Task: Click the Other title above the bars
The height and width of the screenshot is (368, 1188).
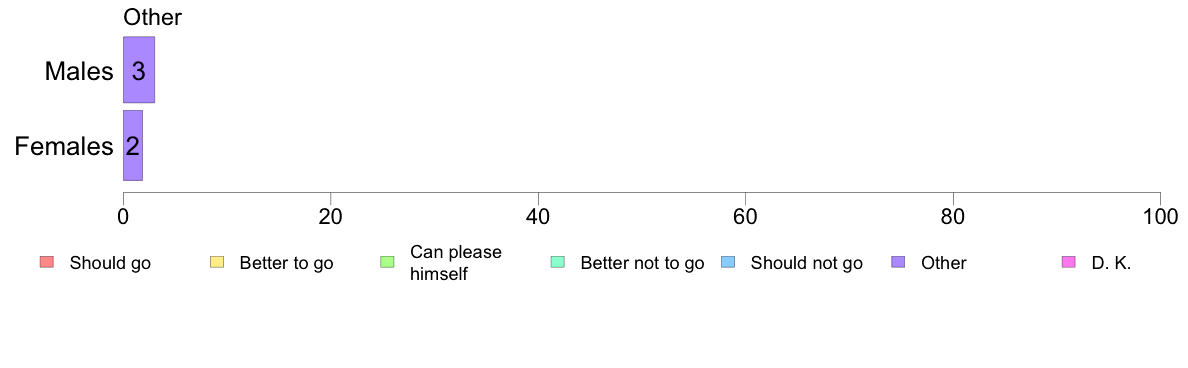Action: [x=153, y=17]
